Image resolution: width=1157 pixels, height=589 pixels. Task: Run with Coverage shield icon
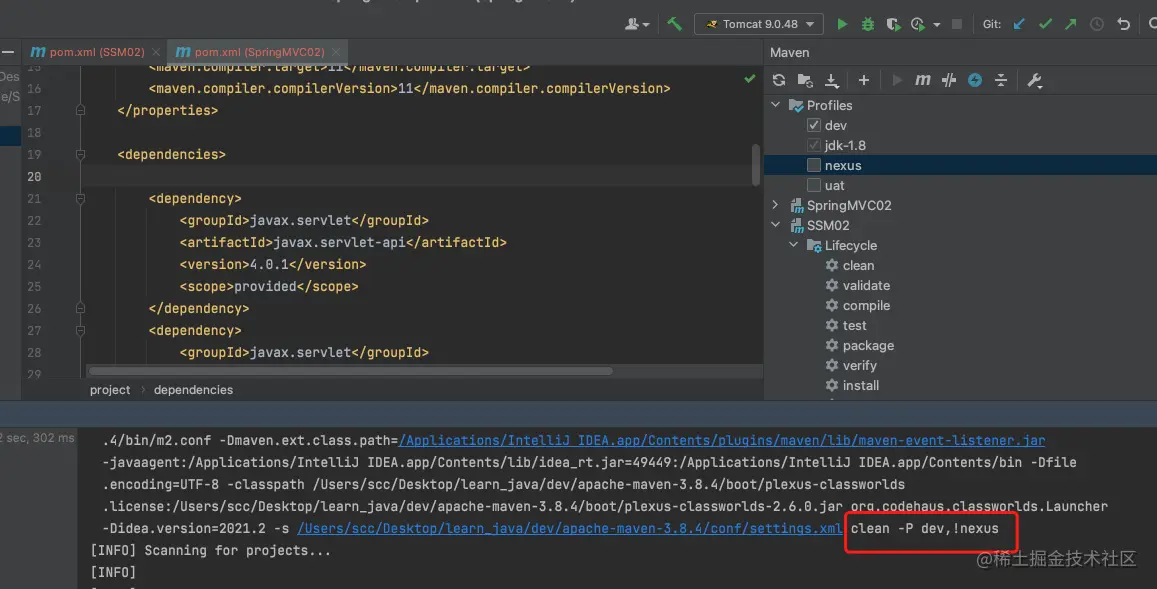(893, 24)
